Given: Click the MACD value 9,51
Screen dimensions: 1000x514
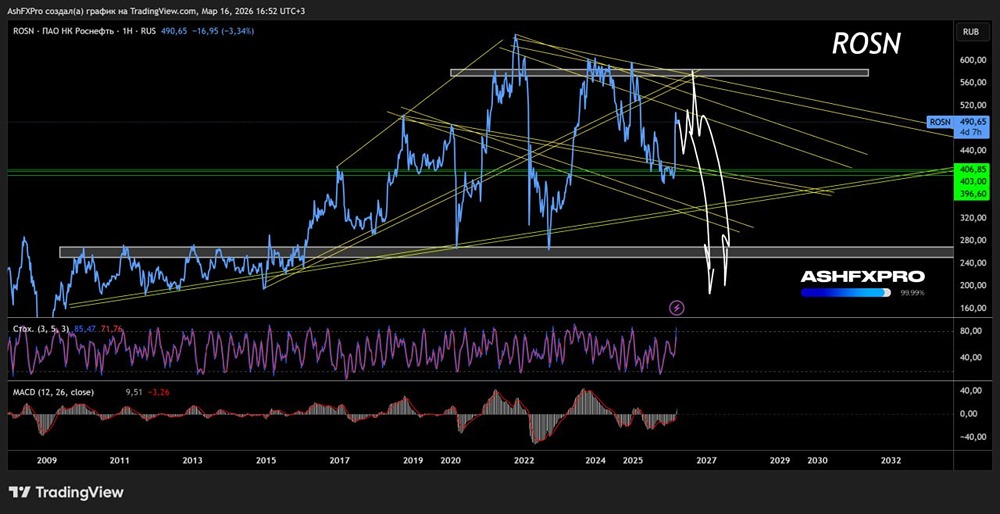Looking at the screenshot, I should coord(136,392).
